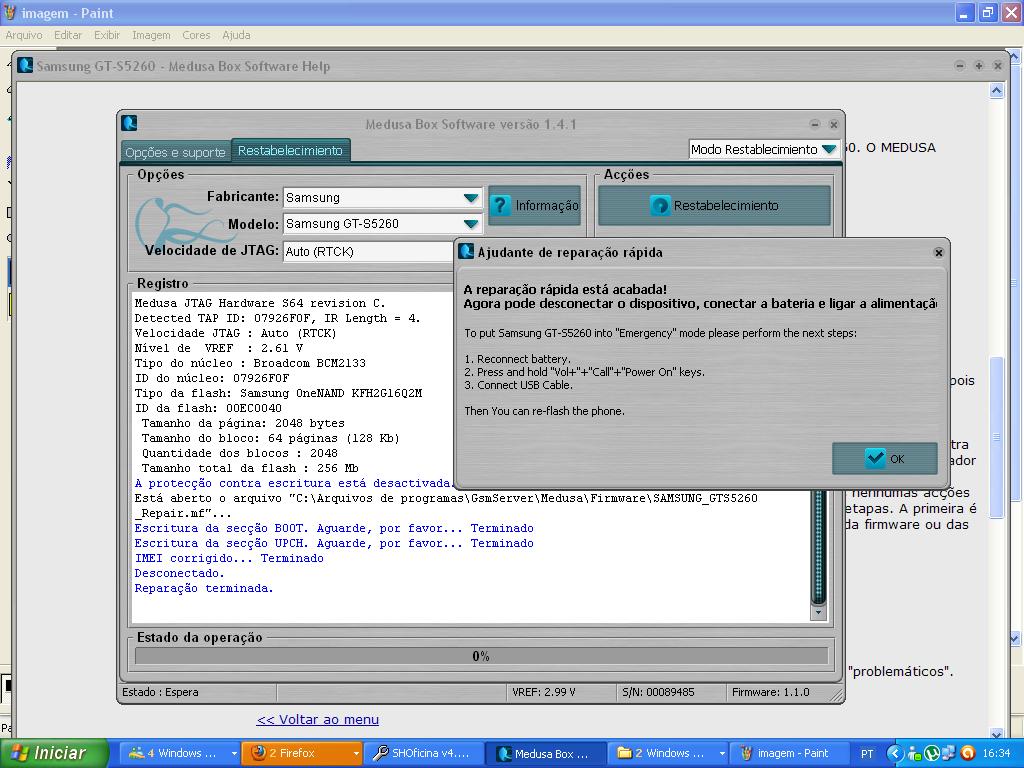Viewport: 1024px width, 768px height.
Task: Click the Estado da operação 0% progress bar
Action: click(481, 656)
